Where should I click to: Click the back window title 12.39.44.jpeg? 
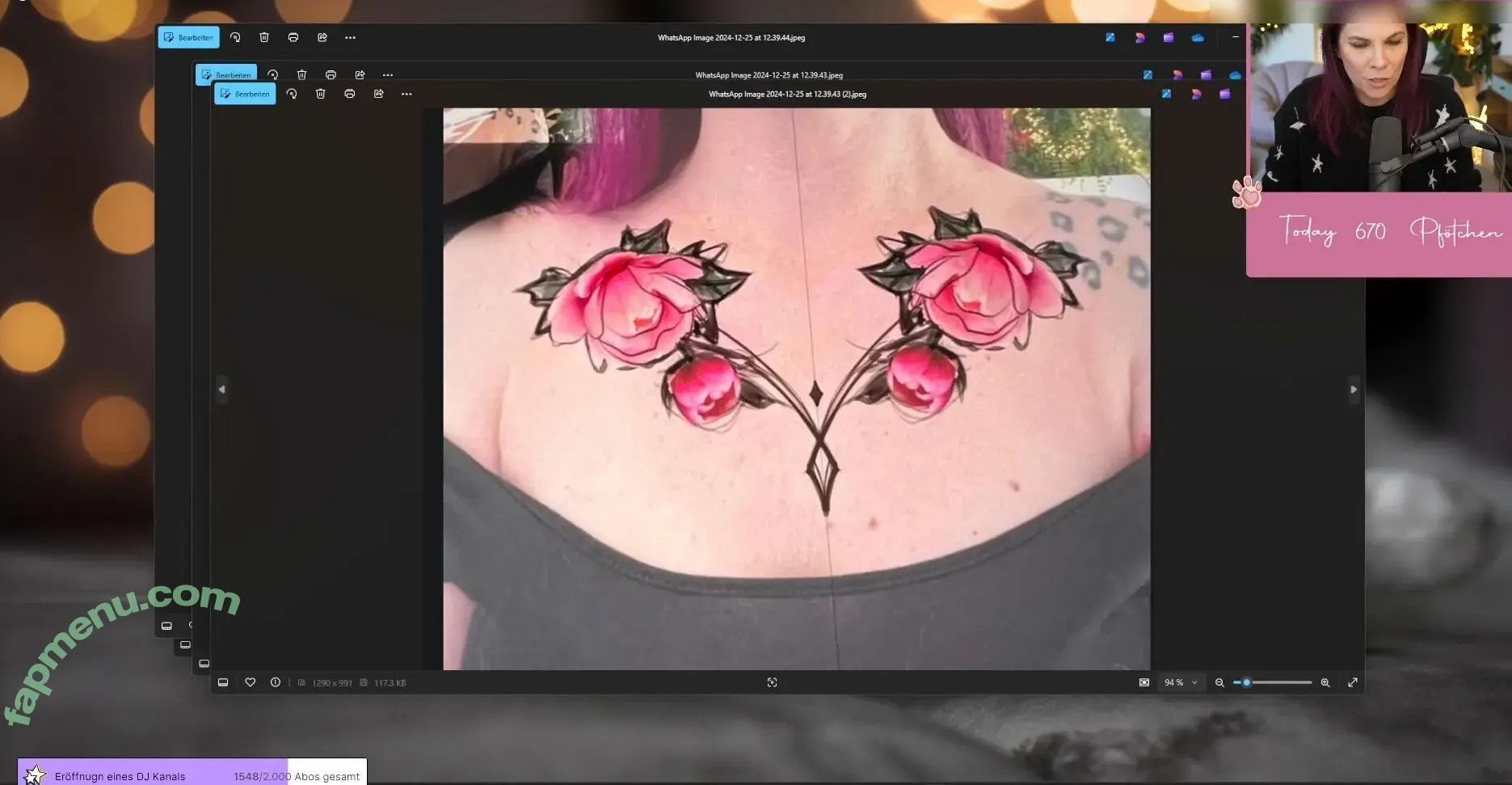pyautogui.click(x=731, y=37)
